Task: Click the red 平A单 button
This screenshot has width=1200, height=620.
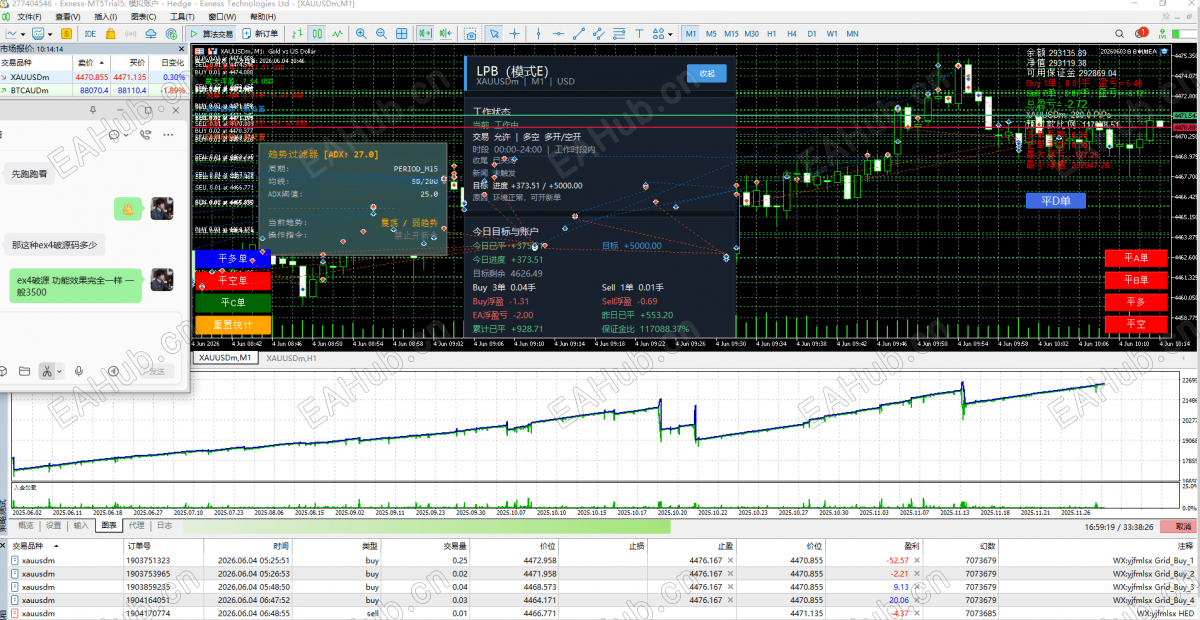Action: tap(1134, 258)
